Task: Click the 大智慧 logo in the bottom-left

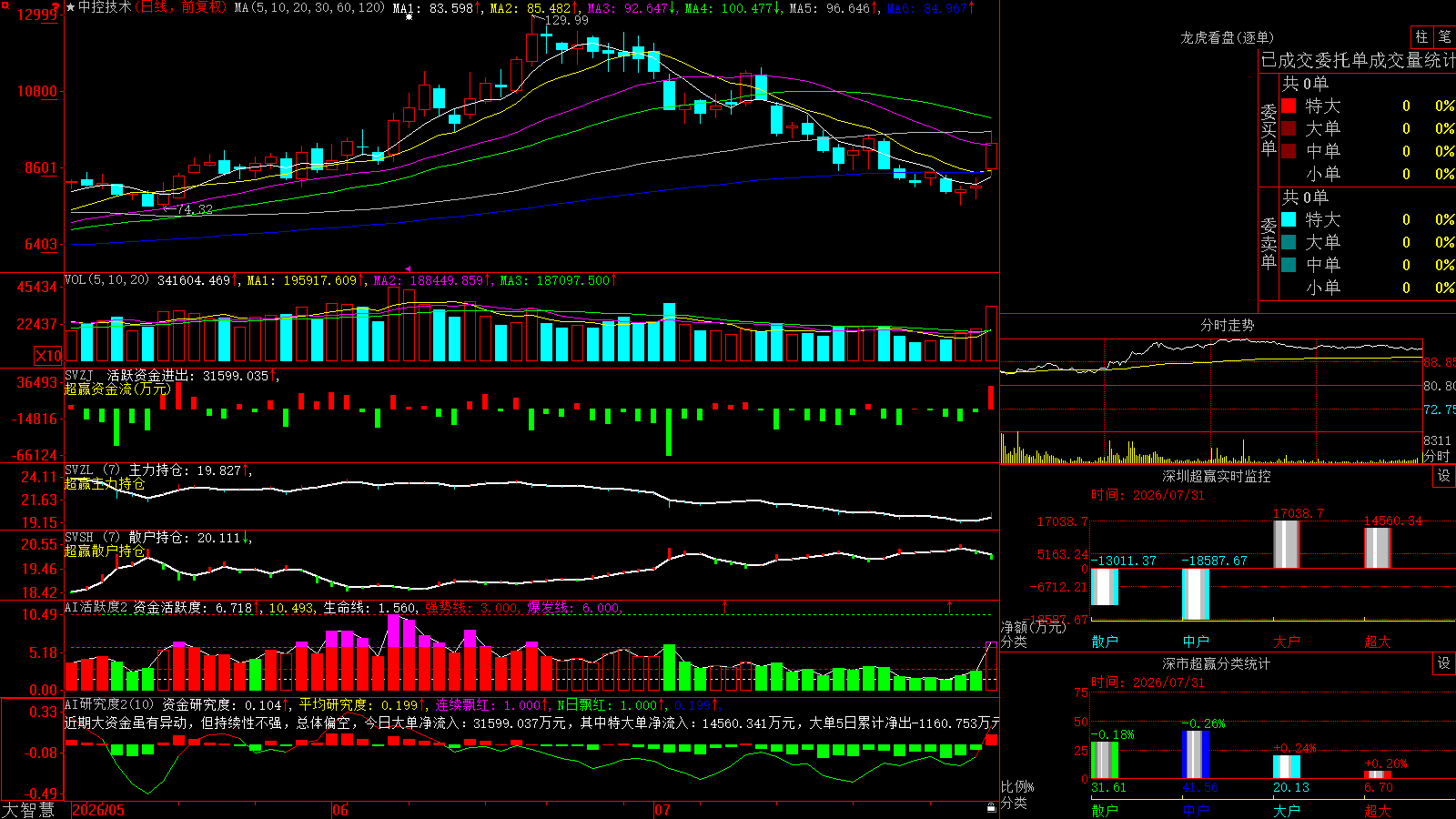Action: 28,810
